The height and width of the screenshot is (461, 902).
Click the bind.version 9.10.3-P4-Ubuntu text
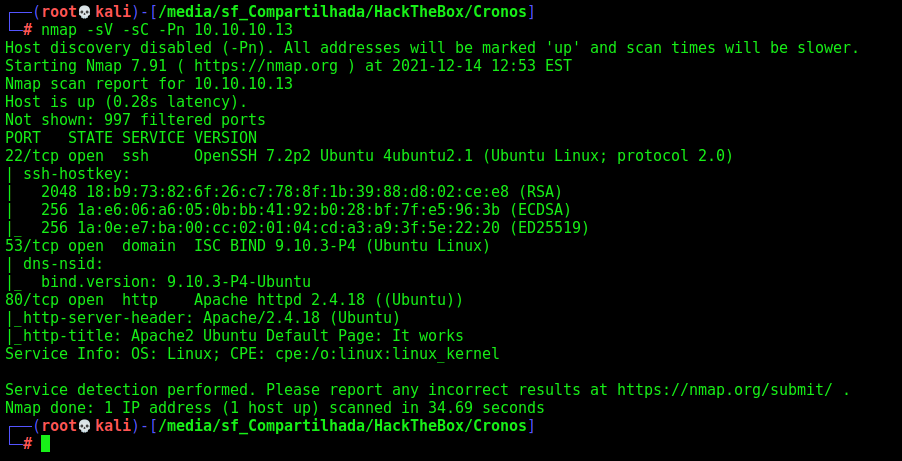[x=176, y=282]
